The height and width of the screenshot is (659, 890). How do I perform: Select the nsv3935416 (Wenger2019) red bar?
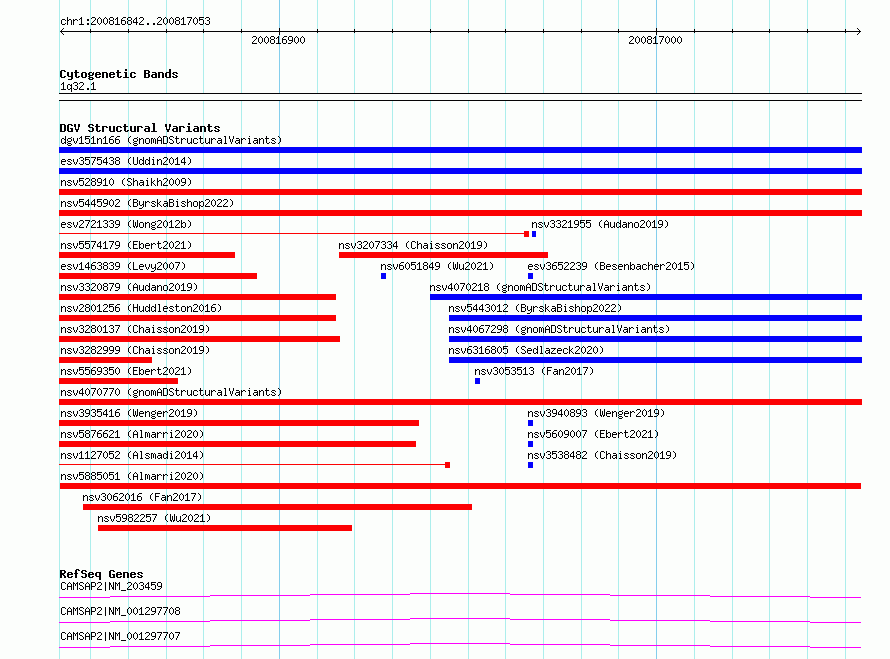coord(239,423)
